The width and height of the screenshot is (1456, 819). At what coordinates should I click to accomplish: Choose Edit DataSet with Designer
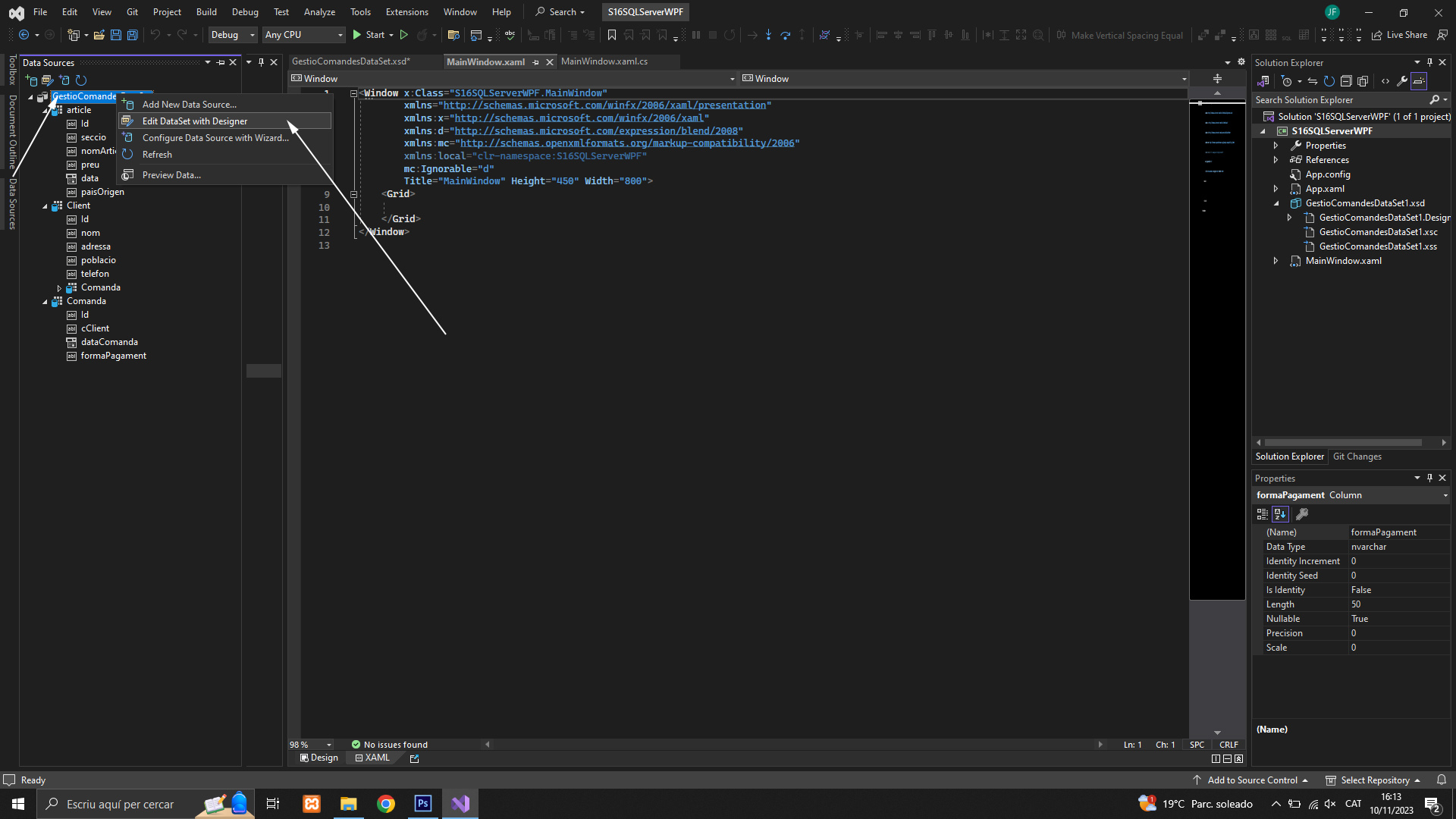[195, 121]
